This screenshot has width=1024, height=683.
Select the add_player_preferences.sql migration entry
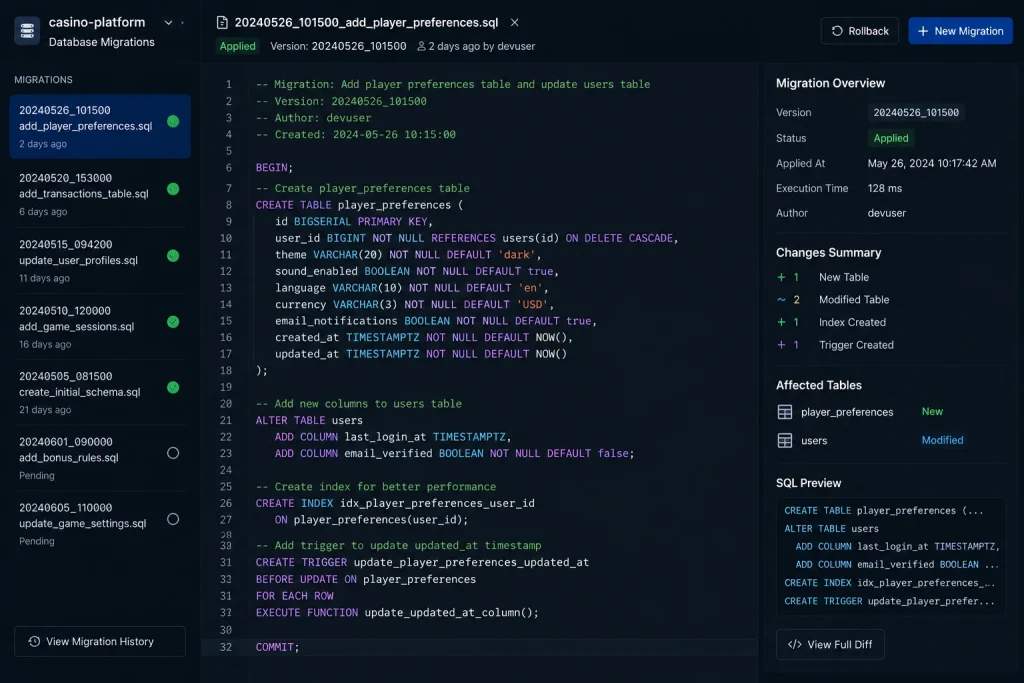tap(100, 126)
